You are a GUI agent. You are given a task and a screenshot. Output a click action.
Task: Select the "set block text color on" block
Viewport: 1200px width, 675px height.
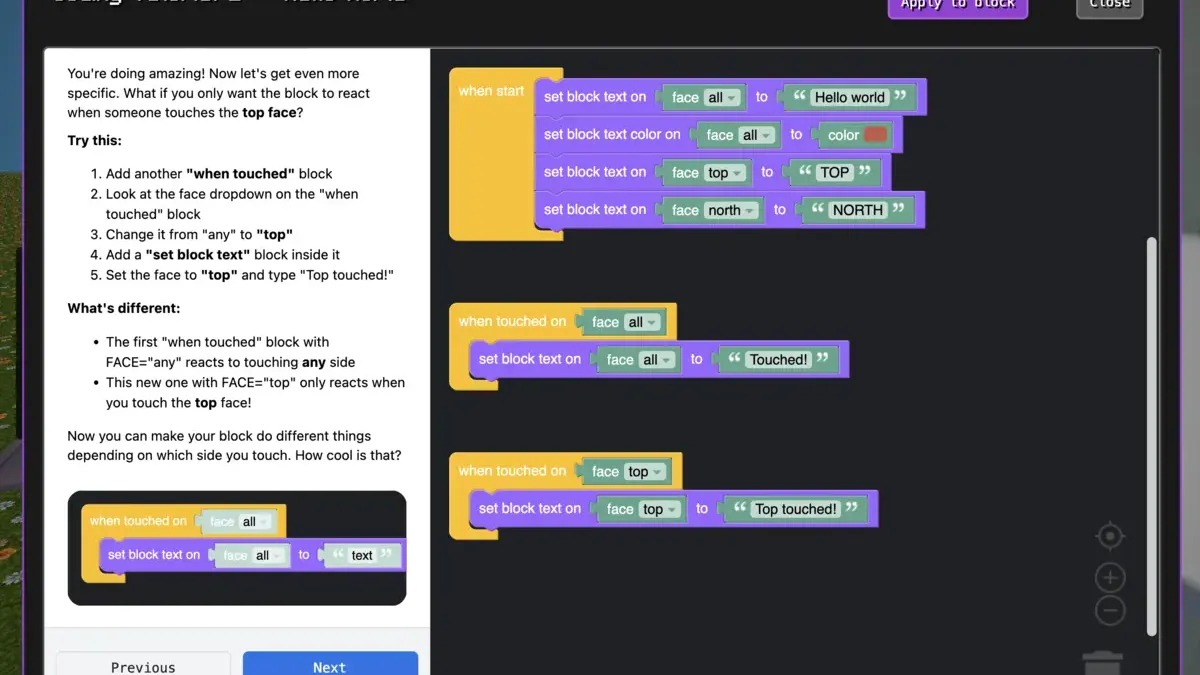coord(612,135)
